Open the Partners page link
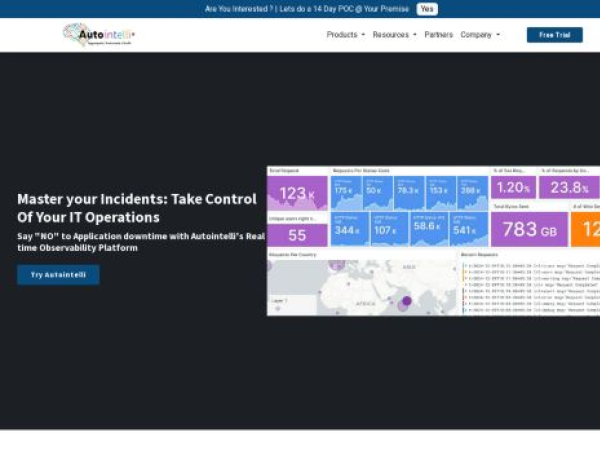Image resolution: width=600 pixels, height=450 pixels. [439, 35]
